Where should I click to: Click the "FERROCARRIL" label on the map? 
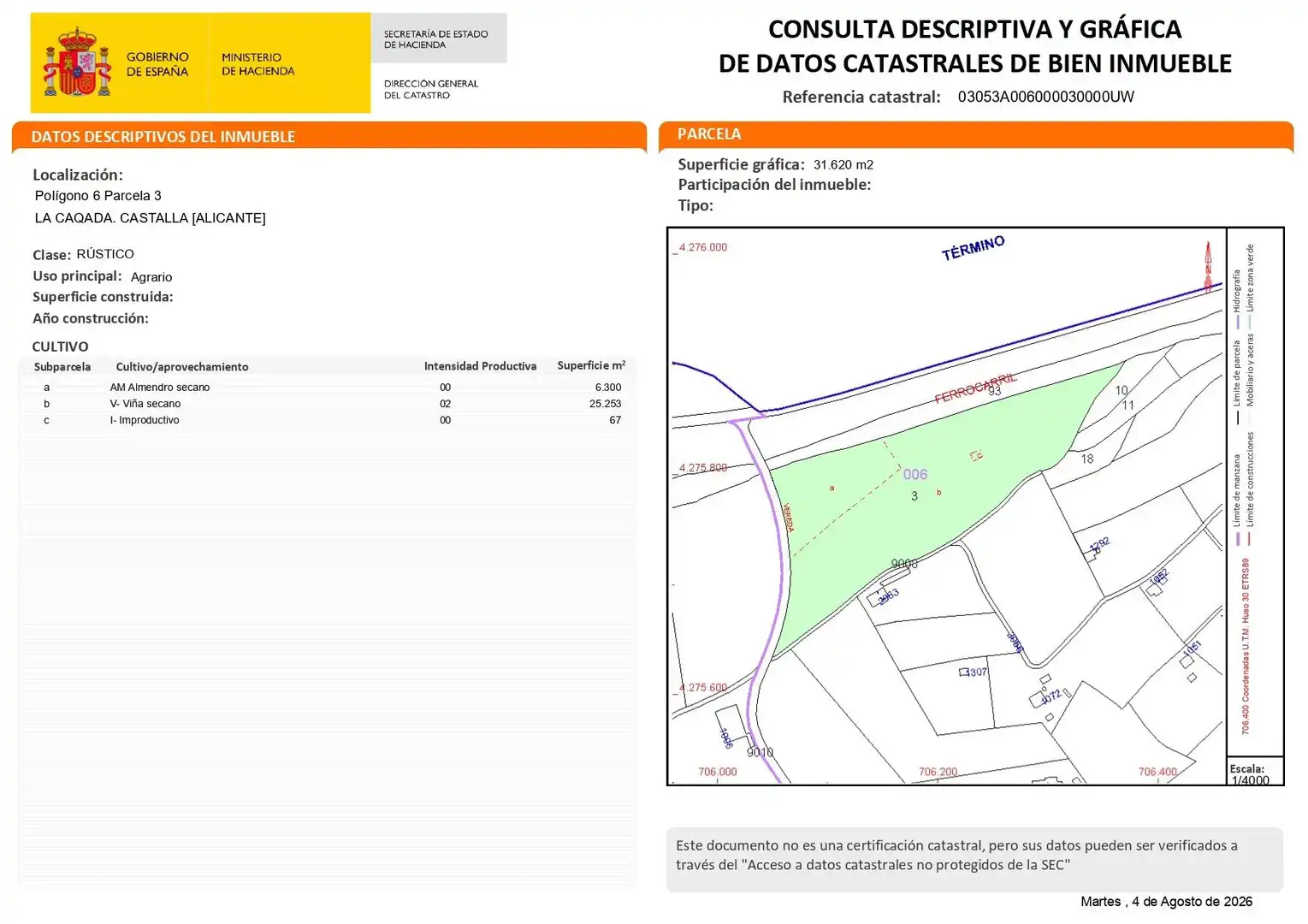975,388
